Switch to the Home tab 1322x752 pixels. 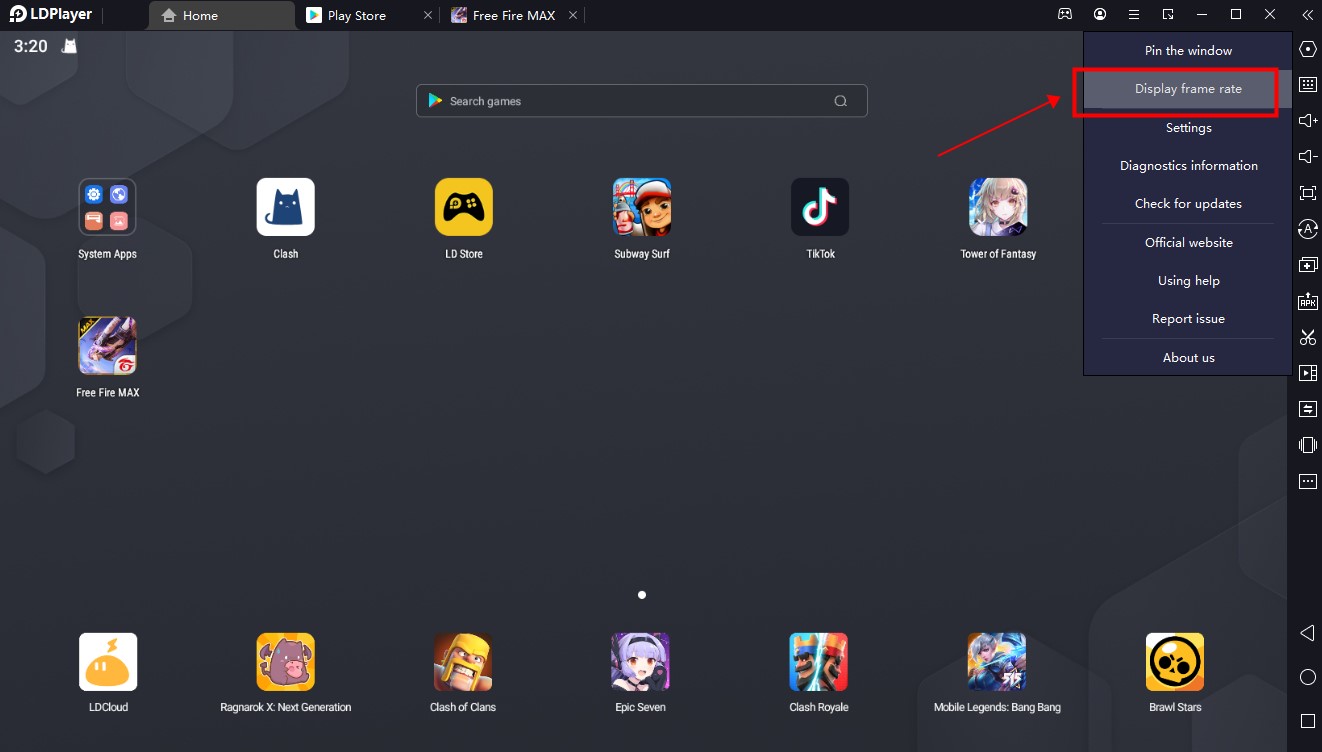[x=222, y=15]
